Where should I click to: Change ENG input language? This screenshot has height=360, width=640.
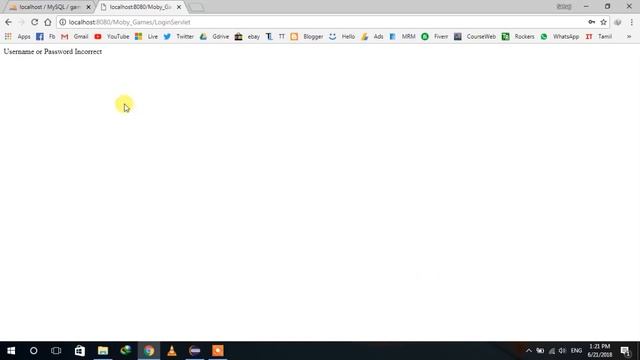click(x=576, y=351)
